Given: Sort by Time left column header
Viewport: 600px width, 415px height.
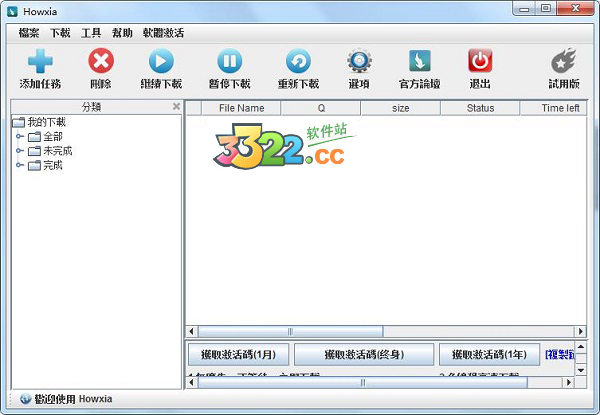Looking at the screenshot, I should coord(553,108).
